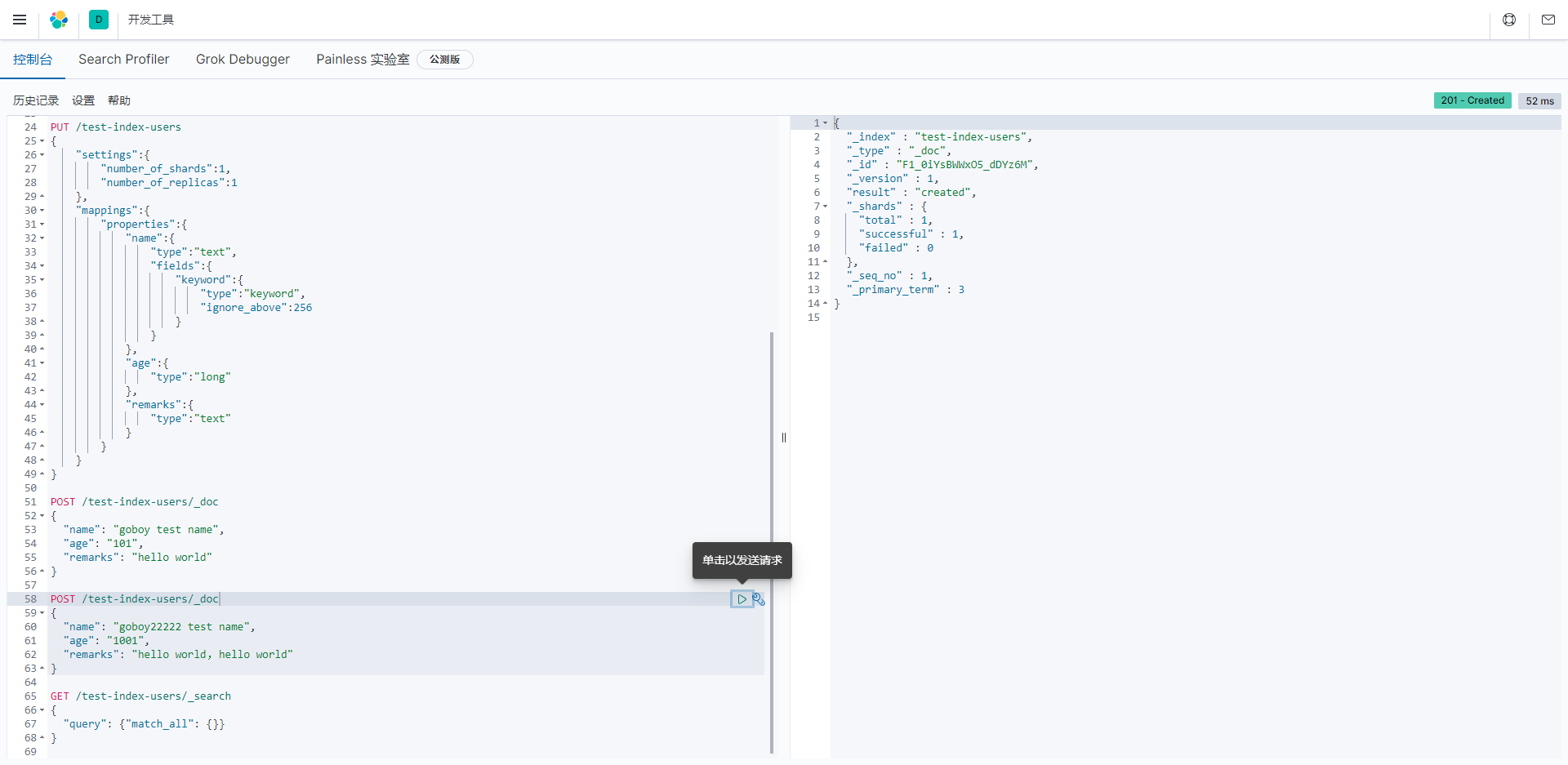Click the "age": "1001" line

coord(106,641)
